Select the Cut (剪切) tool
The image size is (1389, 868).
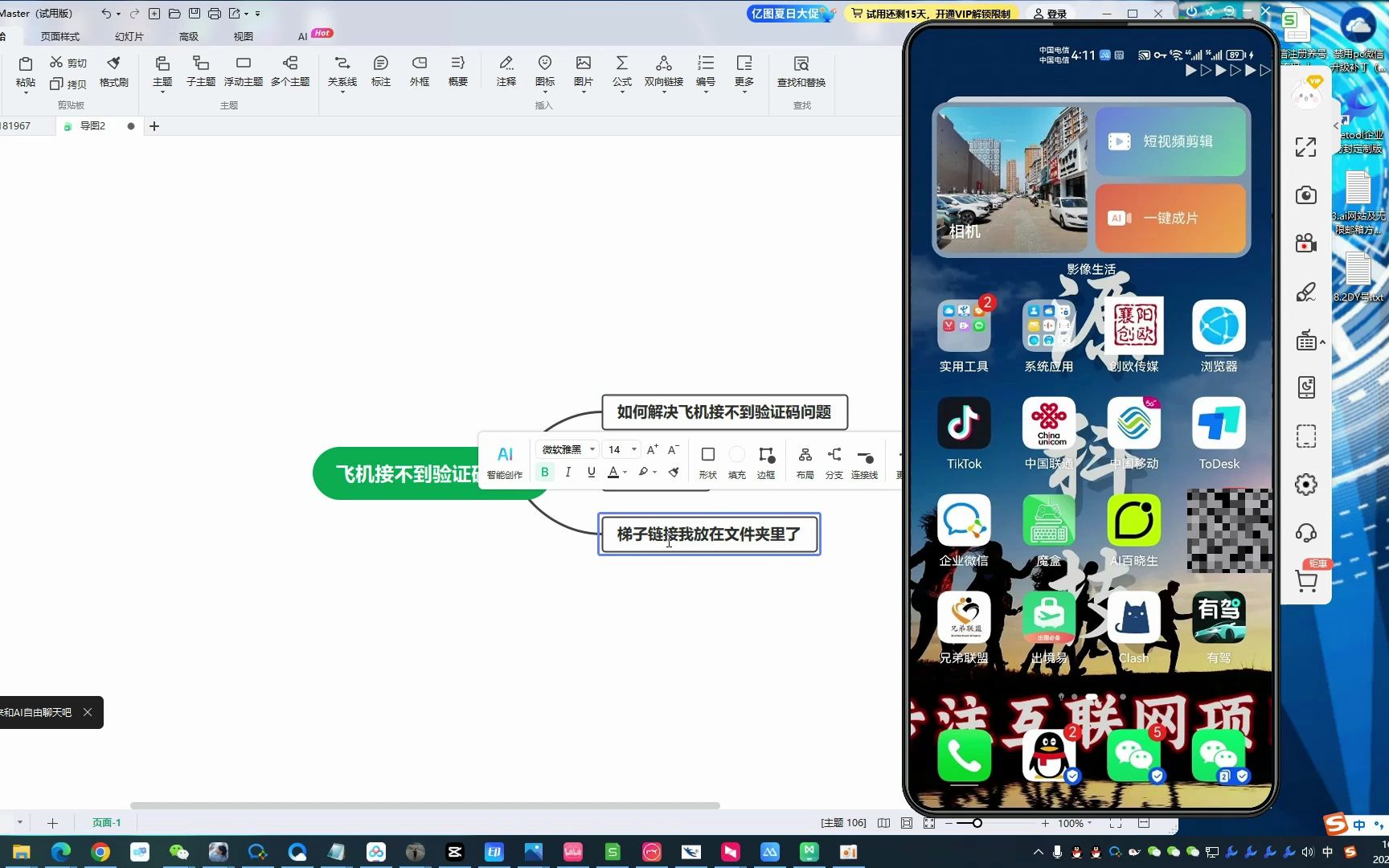(x=68, y=63)
